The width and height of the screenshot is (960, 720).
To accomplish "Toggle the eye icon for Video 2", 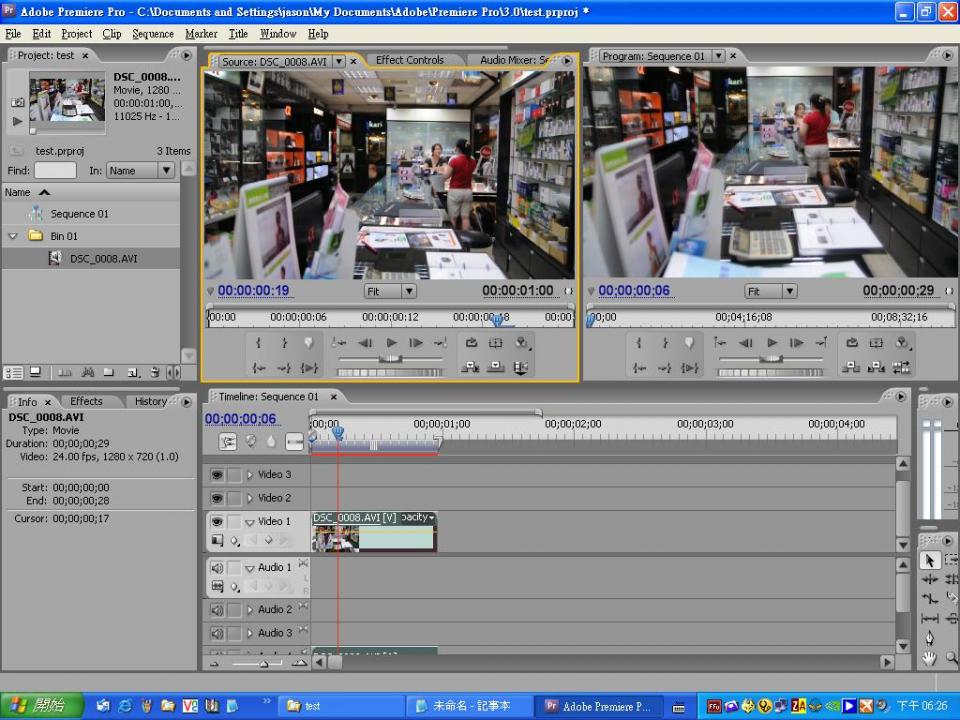I will click(x=217, y=498).
